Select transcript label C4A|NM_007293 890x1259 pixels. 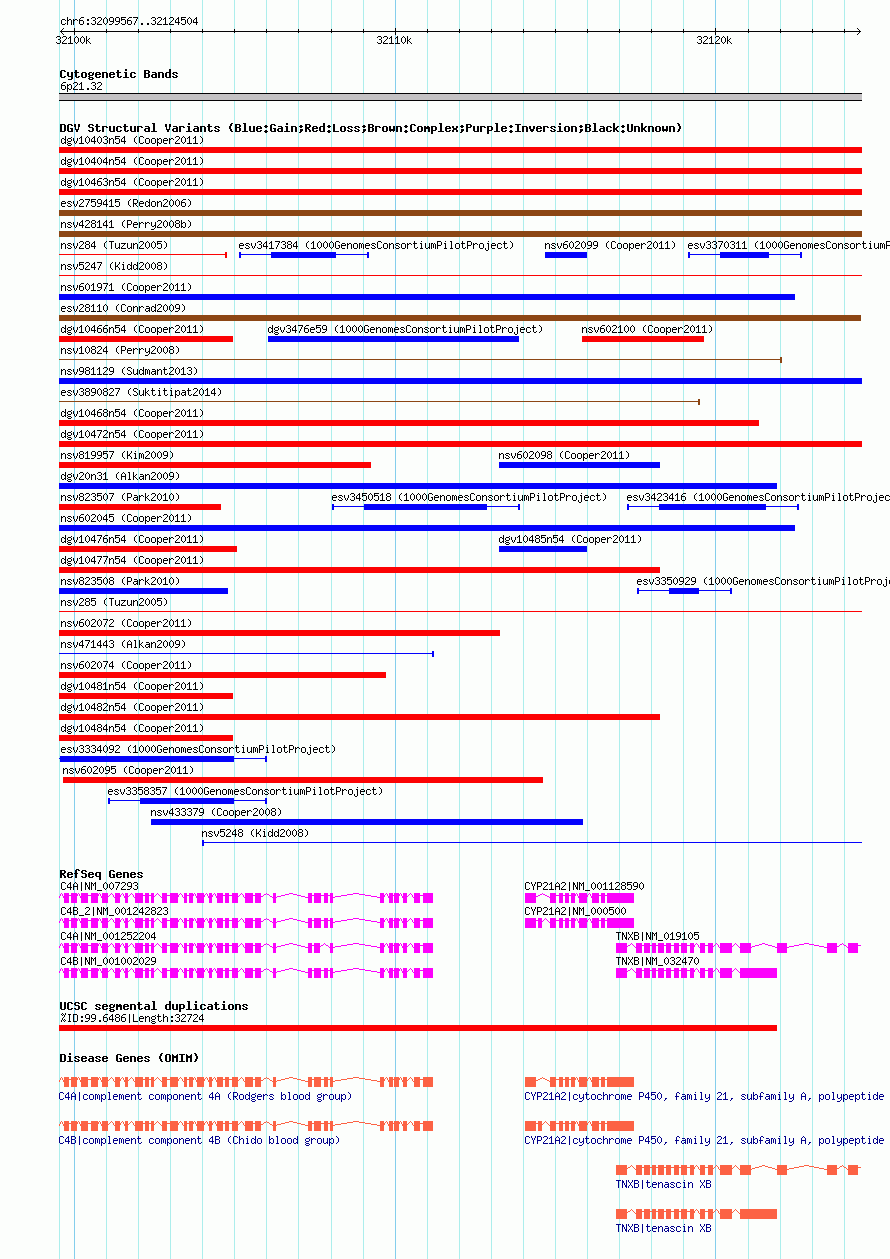click(99, 886)
